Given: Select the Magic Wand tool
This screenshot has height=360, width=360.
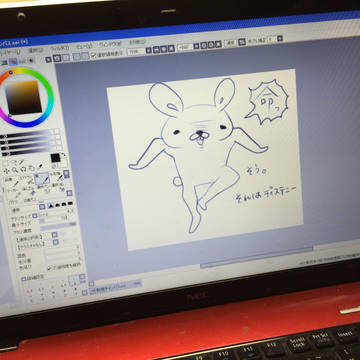Looking at the screenshot, I should click(x=22, y=162).
